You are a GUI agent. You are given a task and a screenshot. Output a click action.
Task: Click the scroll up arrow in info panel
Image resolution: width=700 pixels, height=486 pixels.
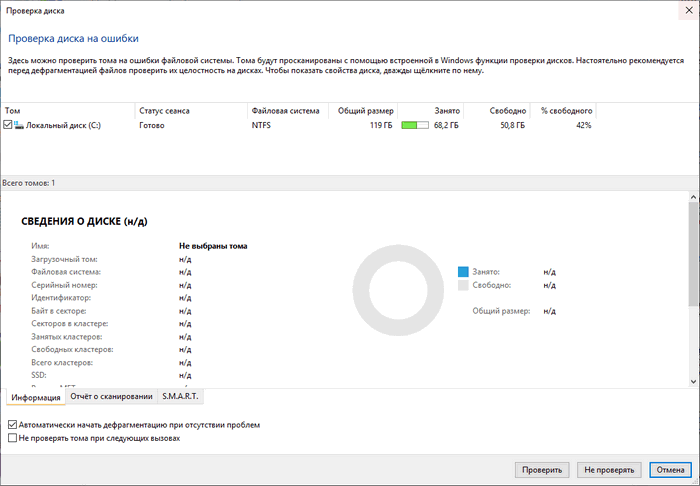click(x=694, y=198)
